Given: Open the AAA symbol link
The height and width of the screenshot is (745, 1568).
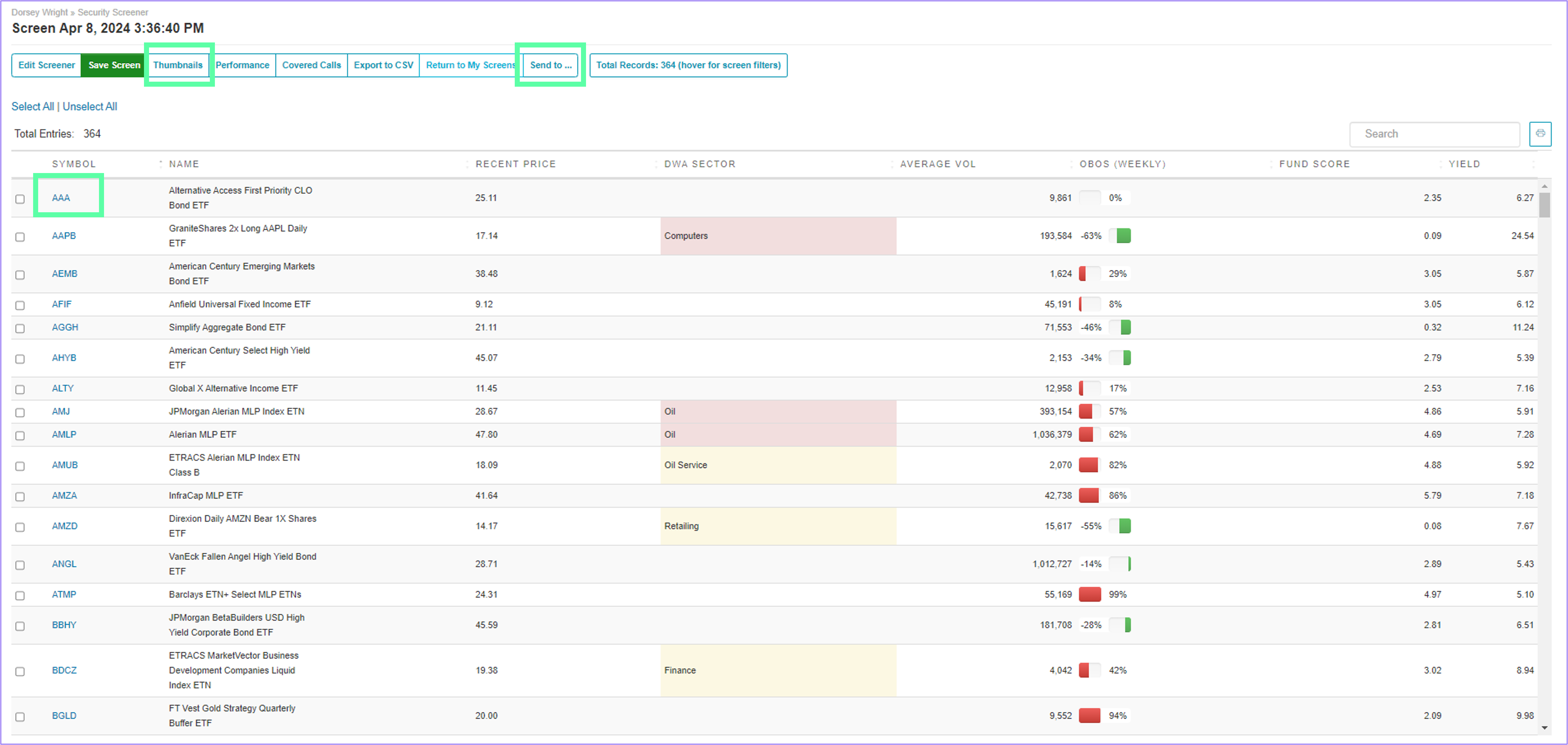Looking at the screenshot, I should (x=61, y=197).
